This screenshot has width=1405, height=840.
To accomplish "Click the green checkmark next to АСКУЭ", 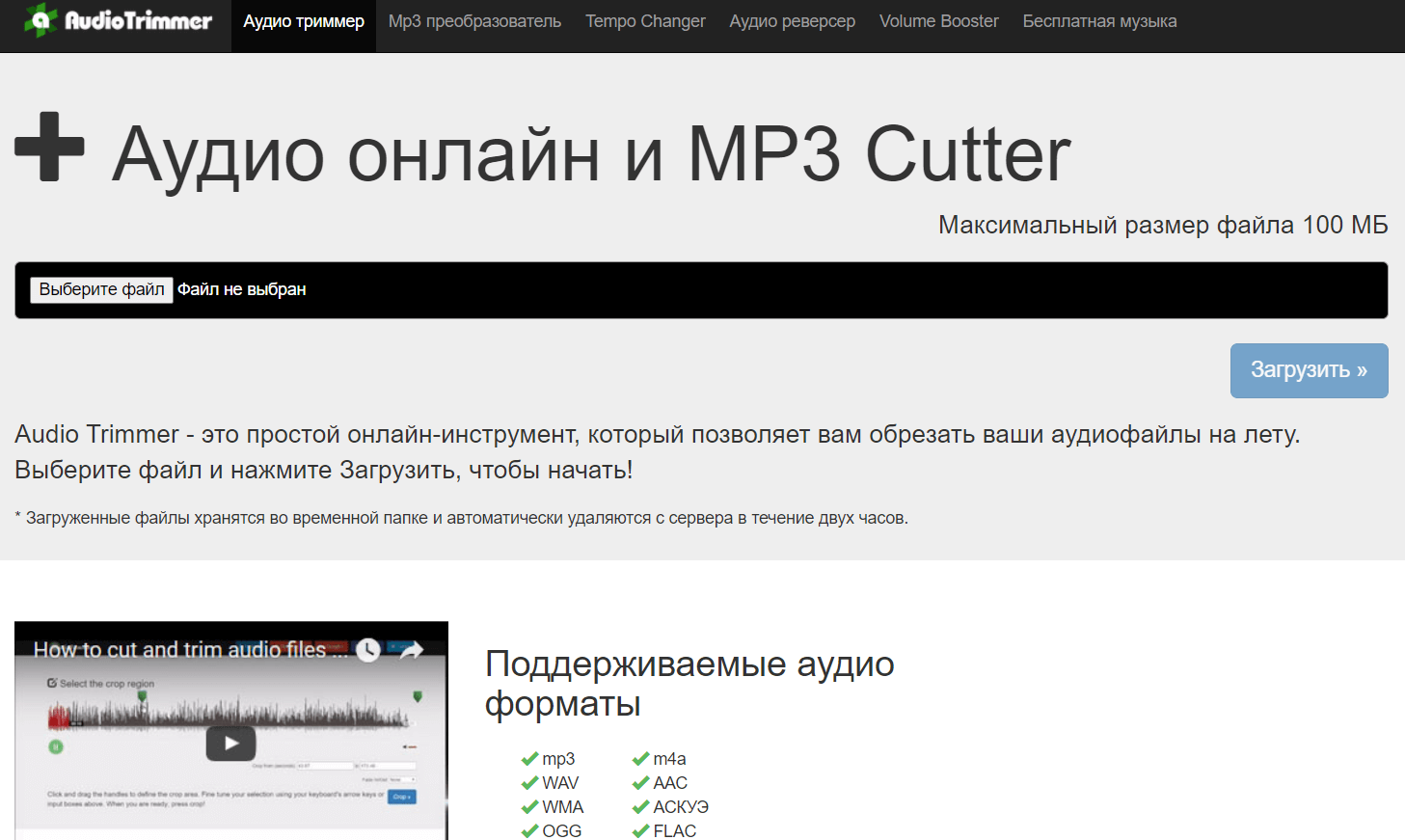I will coord(640,807).
